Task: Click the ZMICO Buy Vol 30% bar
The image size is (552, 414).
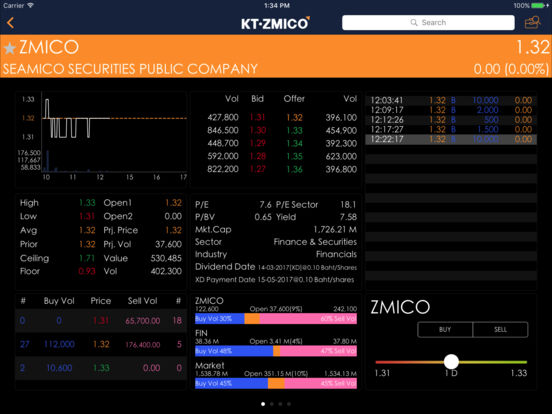Action: click(x=220, y=319)
